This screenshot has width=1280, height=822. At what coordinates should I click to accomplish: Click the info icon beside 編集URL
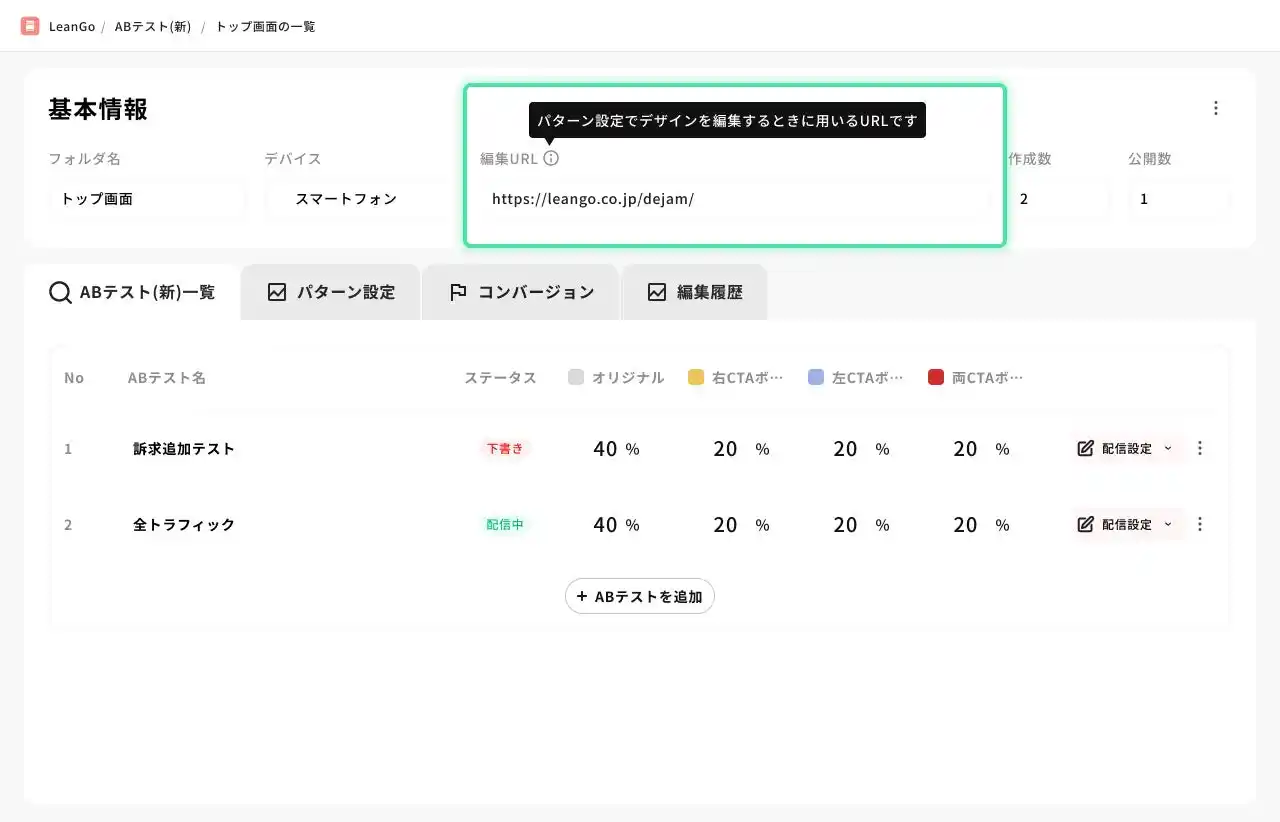pos(551,158)
